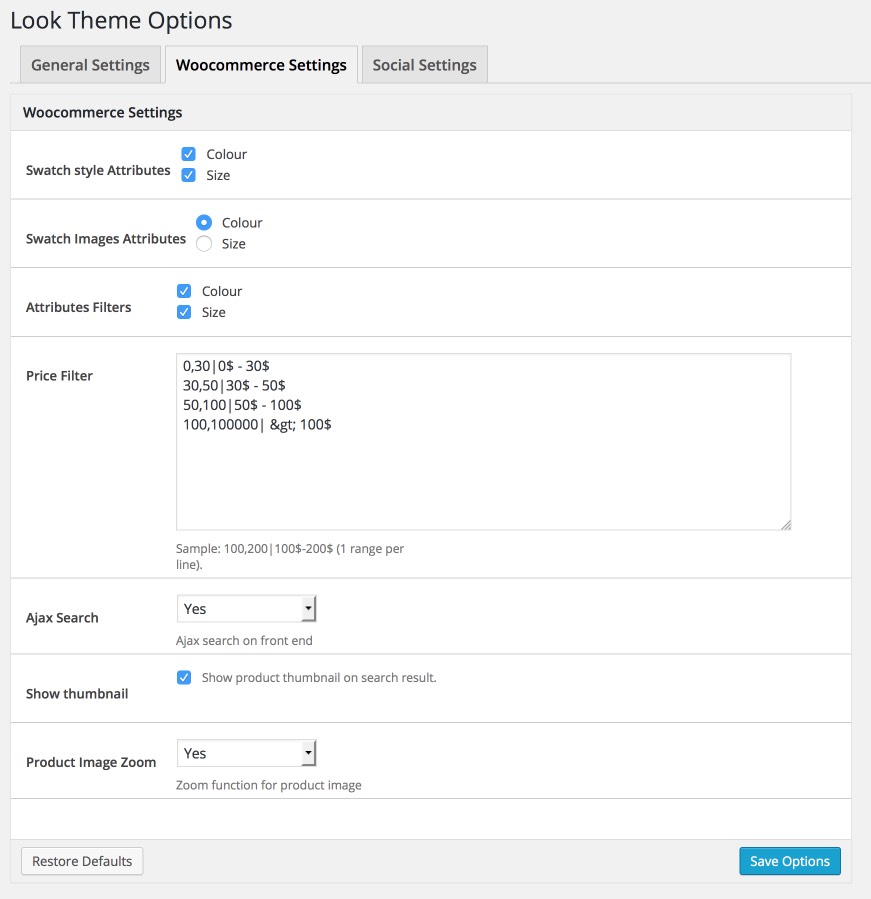Image resolution: width=871 pixels, height=899 pixels.
Task: Disable Size in Attributes Filters
Action: click(x=183, y=312)
